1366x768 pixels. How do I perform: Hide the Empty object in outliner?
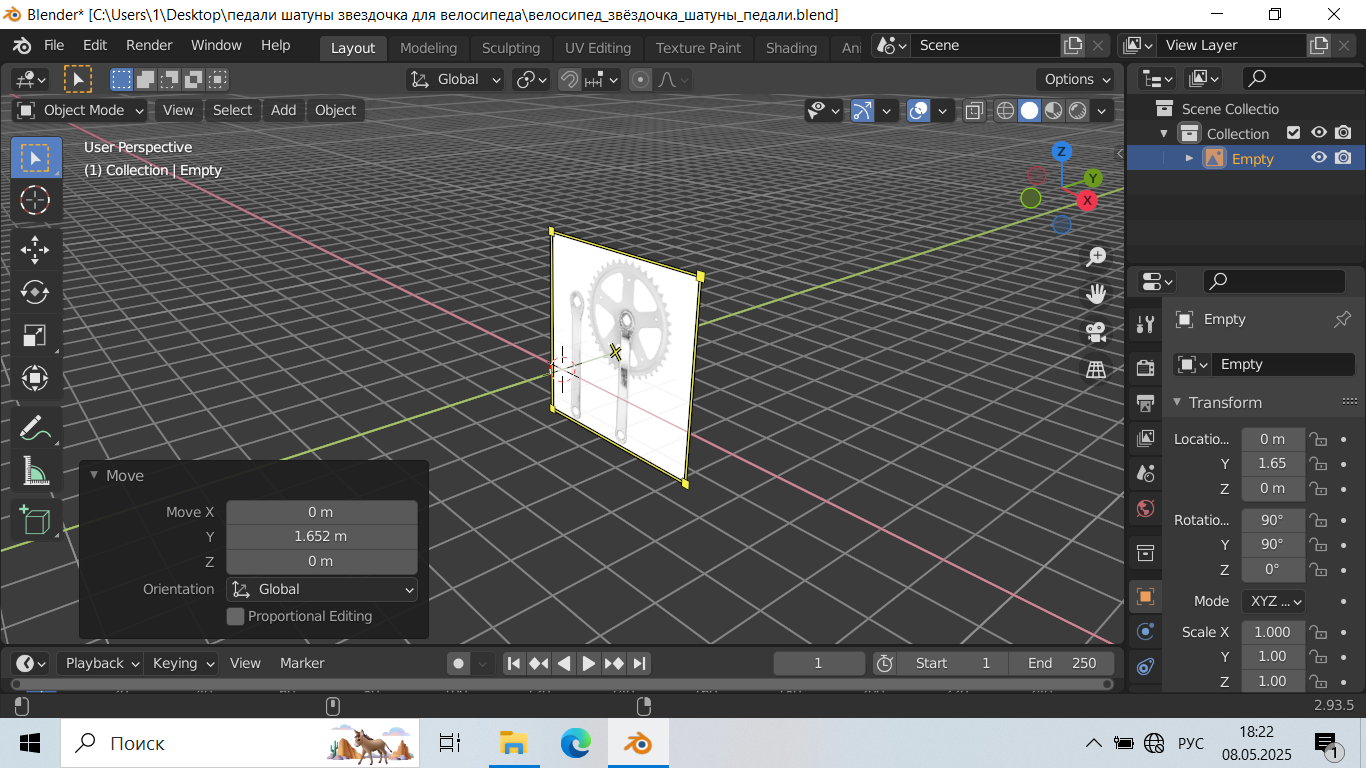coord(1319,158)
